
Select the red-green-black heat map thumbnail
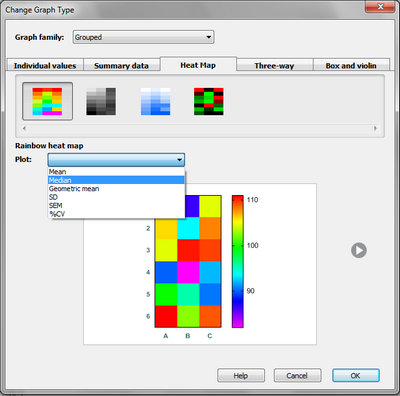click(x=209, y=101)
